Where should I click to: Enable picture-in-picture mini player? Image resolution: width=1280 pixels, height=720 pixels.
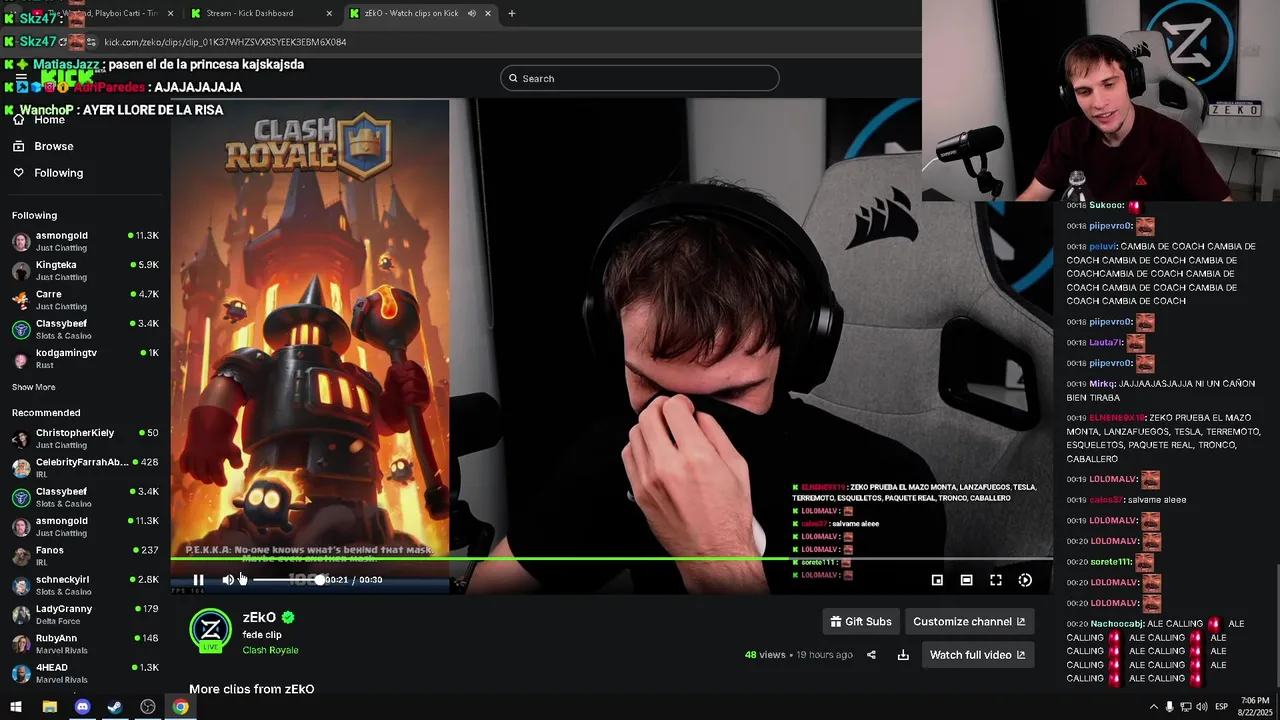coord(937,580)
